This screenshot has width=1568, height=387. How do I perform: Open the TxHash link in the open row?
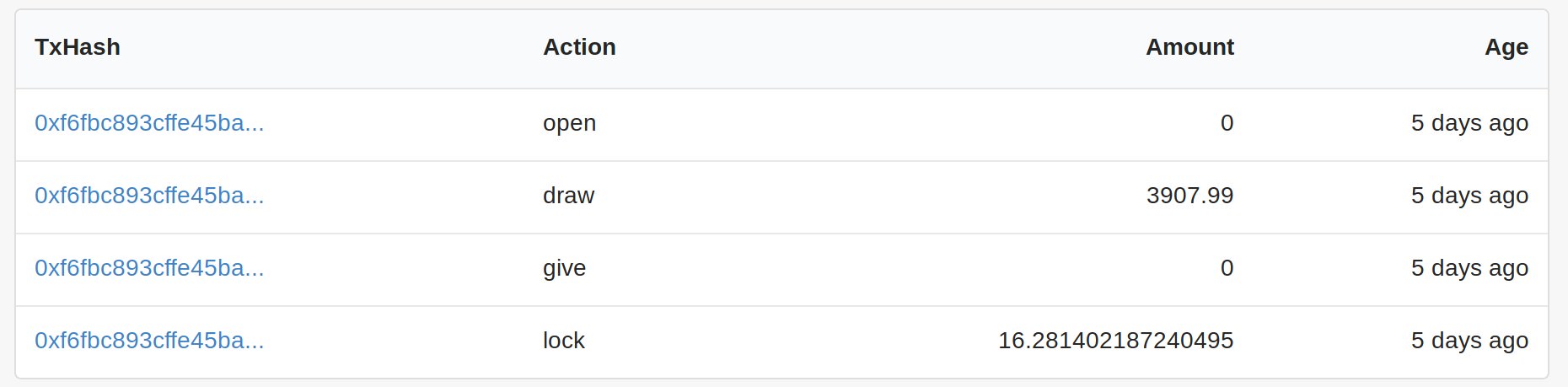point(149,123)
